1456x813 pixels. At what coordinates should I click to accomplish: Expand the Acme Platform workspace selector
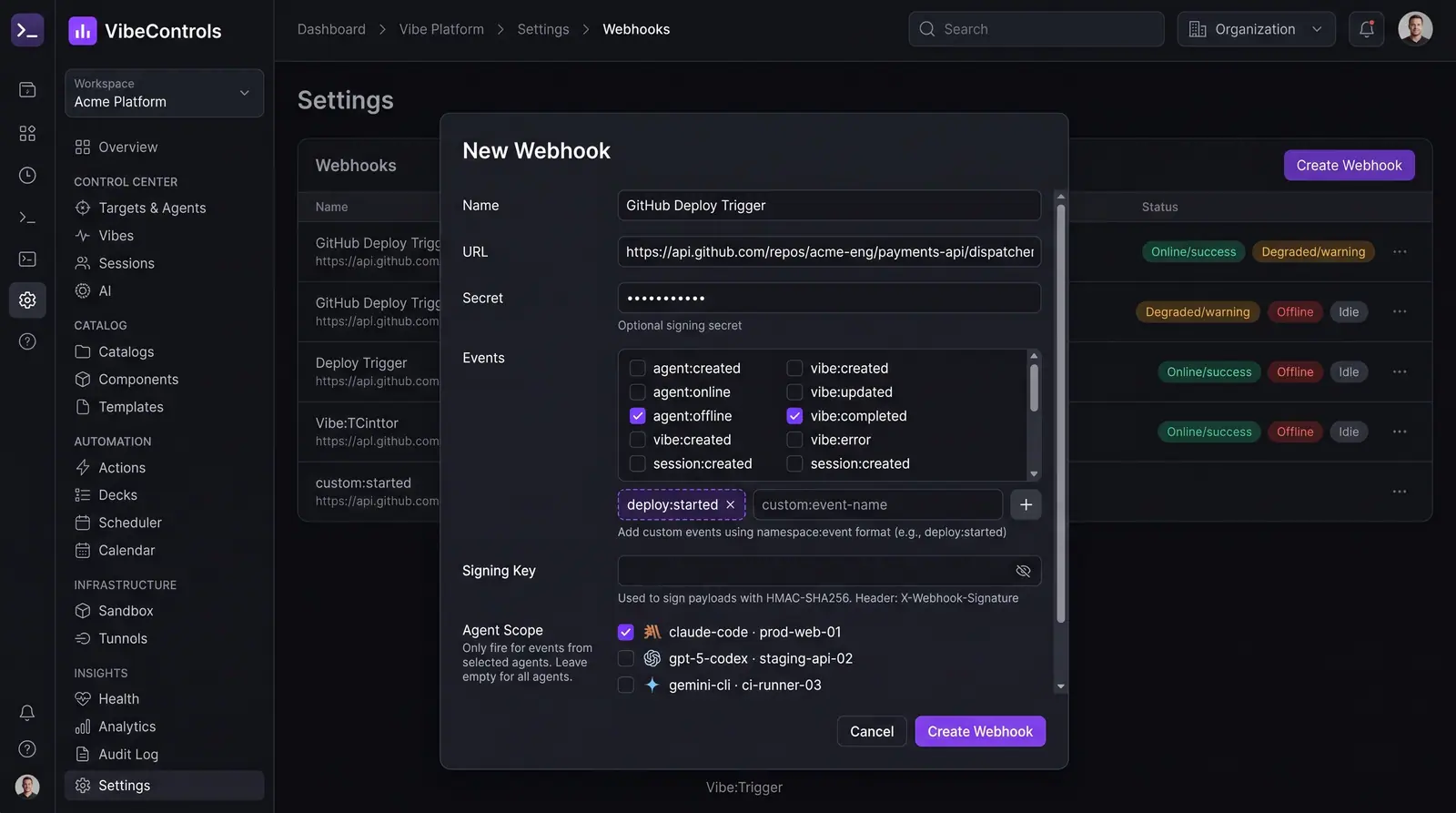[x=165, y=93]
